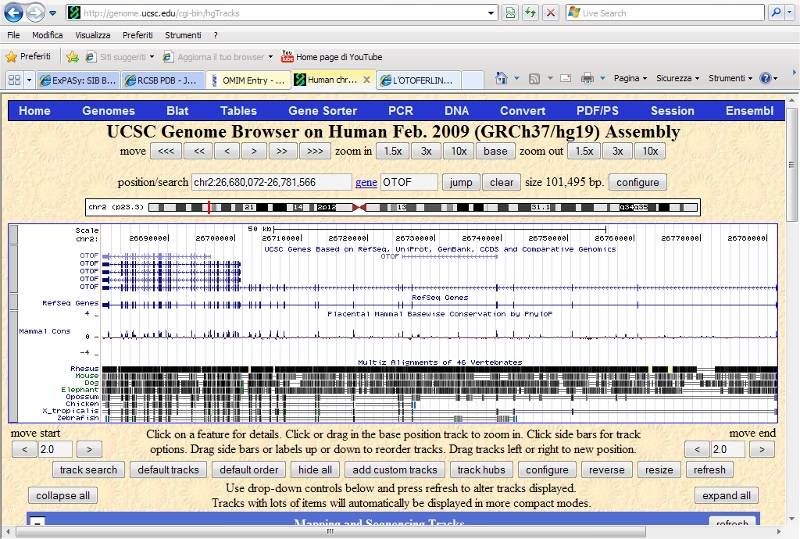This screenshot has height=539, width=800.
Task: Switch to the L'OTOFERLIN tab
Action: (418, 80)
